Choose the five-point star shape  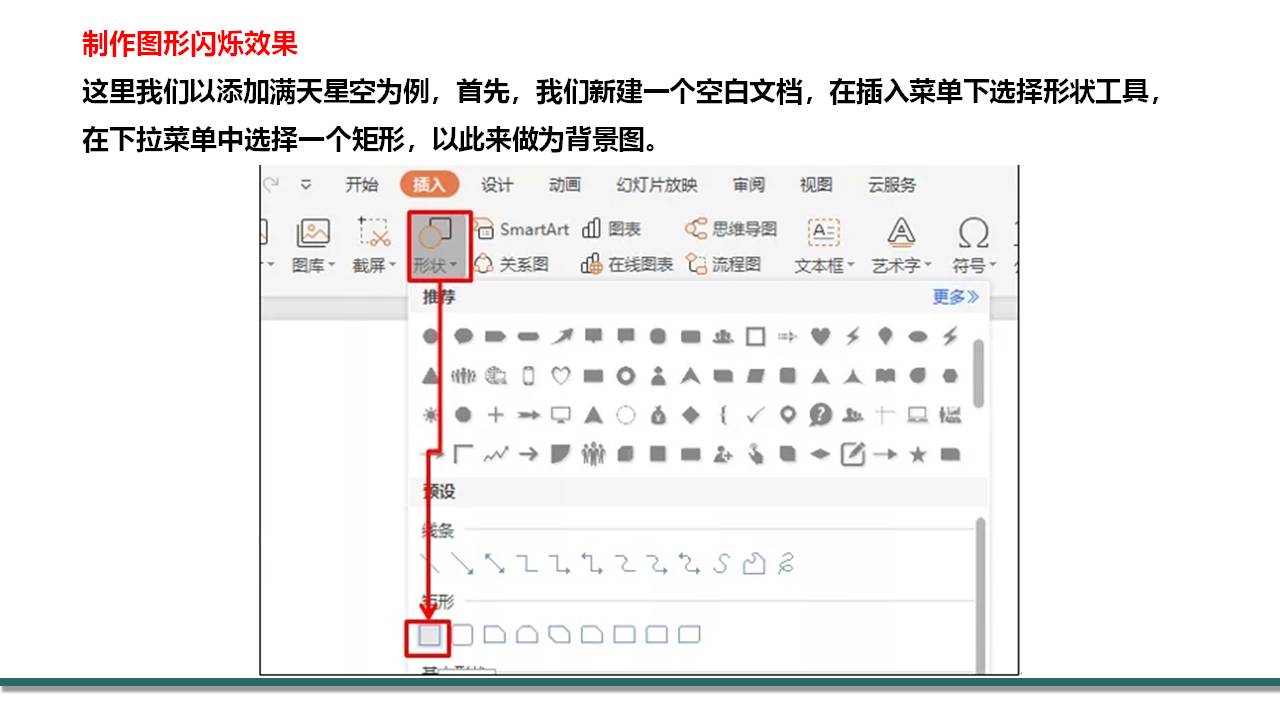click(x=917, y=455)
